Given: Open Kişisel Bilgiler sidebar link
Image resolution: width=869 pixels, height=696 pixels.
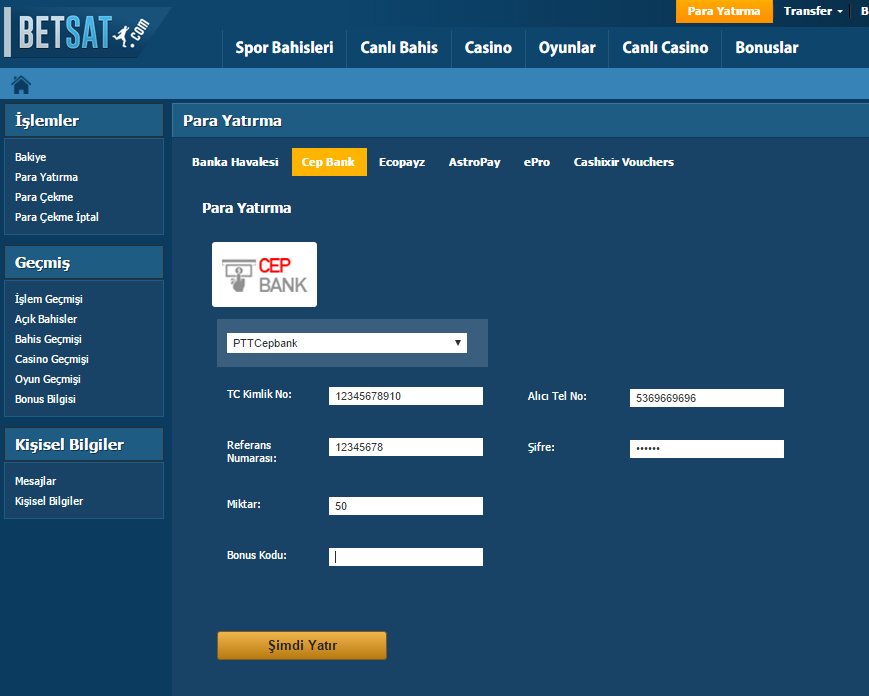Looking at the screenshot, I should click(x=49, y=501).
